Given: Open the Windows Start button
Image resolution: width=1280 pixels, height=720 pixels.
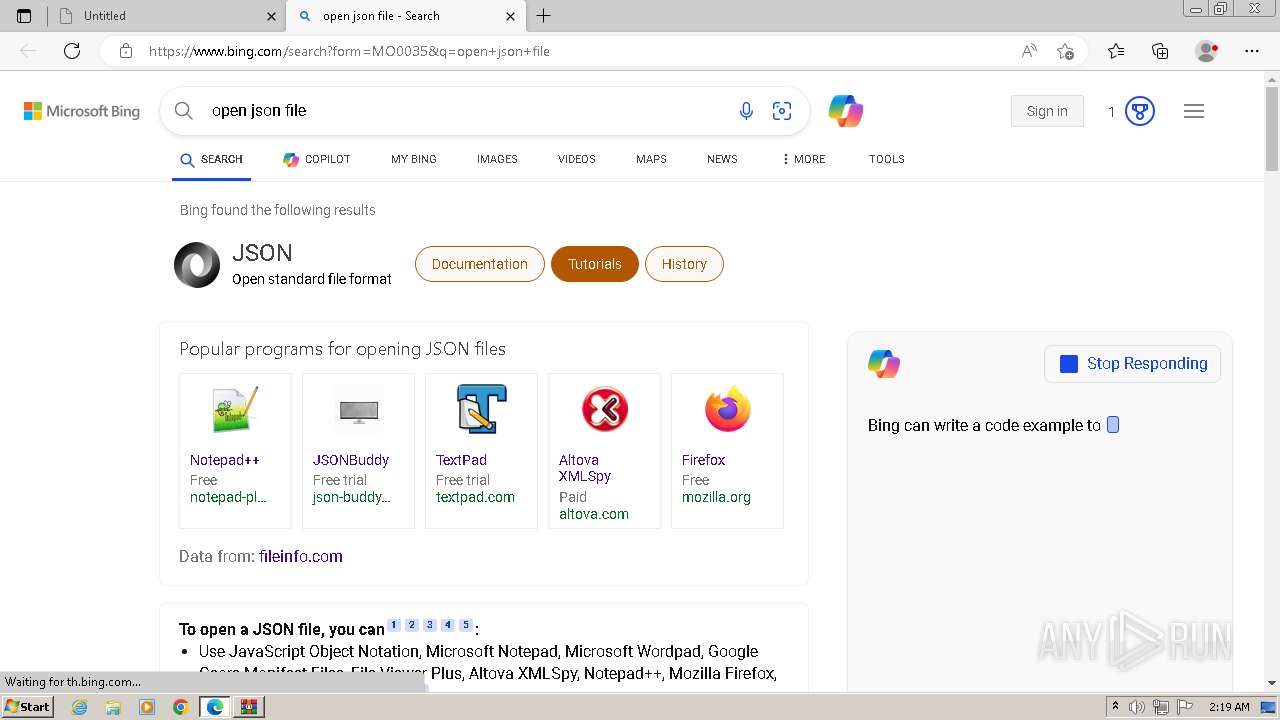Looking at the screenshot, I should click(28, 707).
